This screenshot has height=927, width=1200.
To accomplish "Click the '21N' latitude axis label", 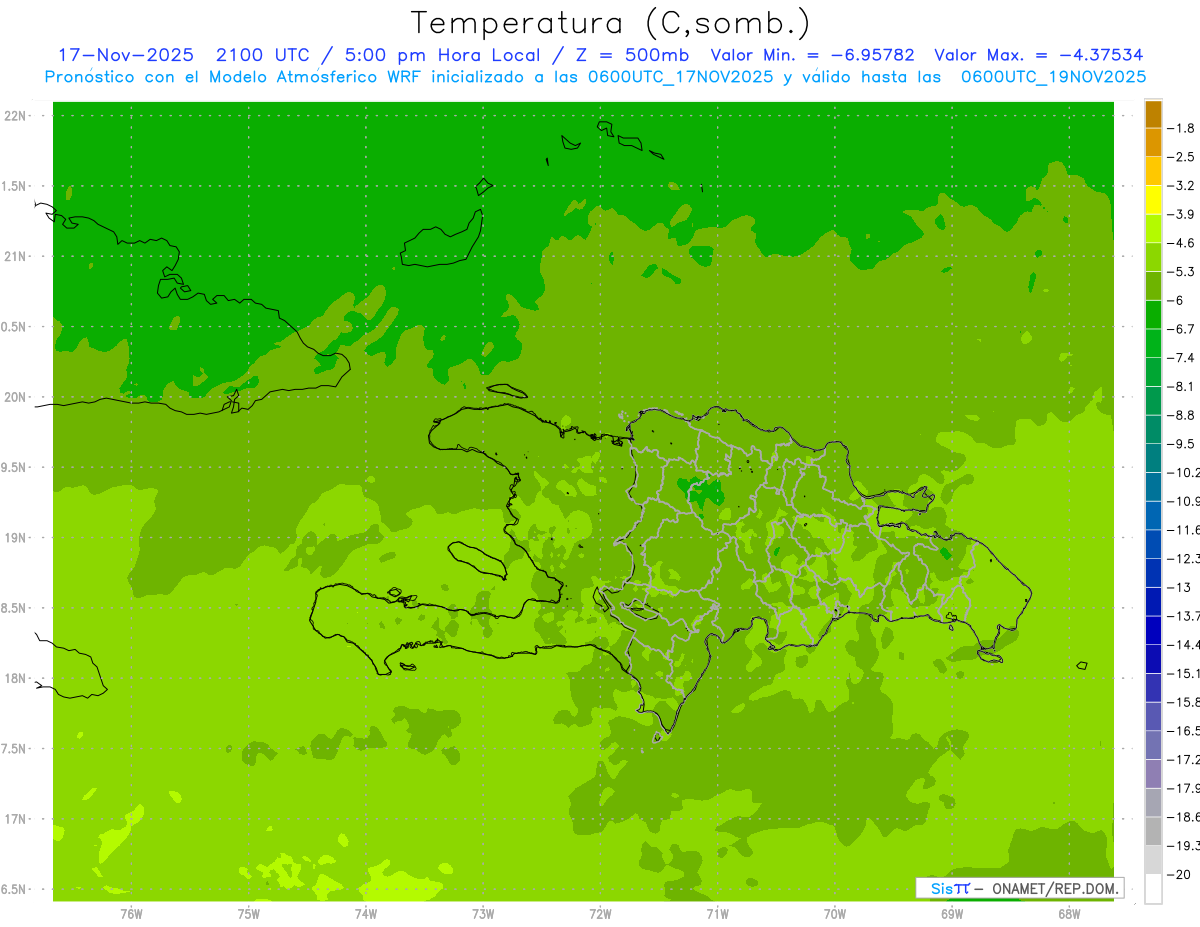I will pos(15,256).
